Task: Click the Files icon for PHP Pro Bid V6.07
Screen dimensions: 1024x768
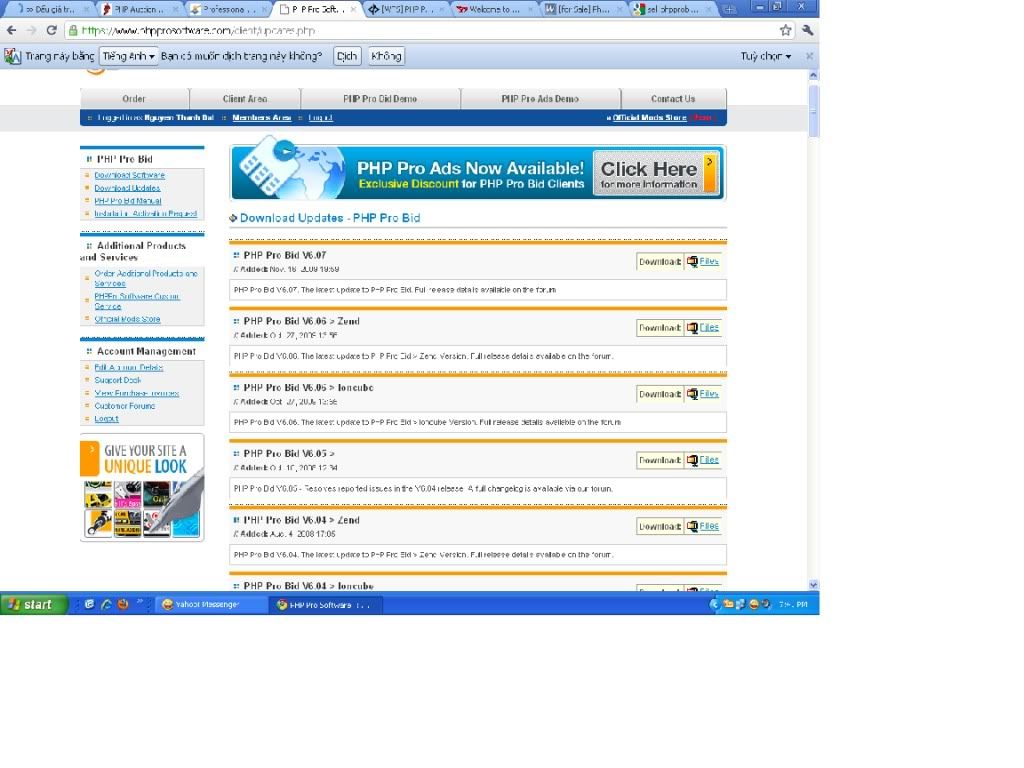Action: [692, 261]
